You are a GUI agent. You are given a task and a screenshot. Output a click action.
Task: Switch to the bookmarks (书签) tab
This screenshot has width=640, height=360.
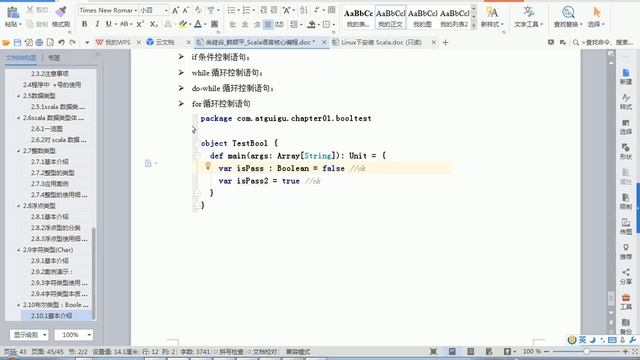click(54, 58)
